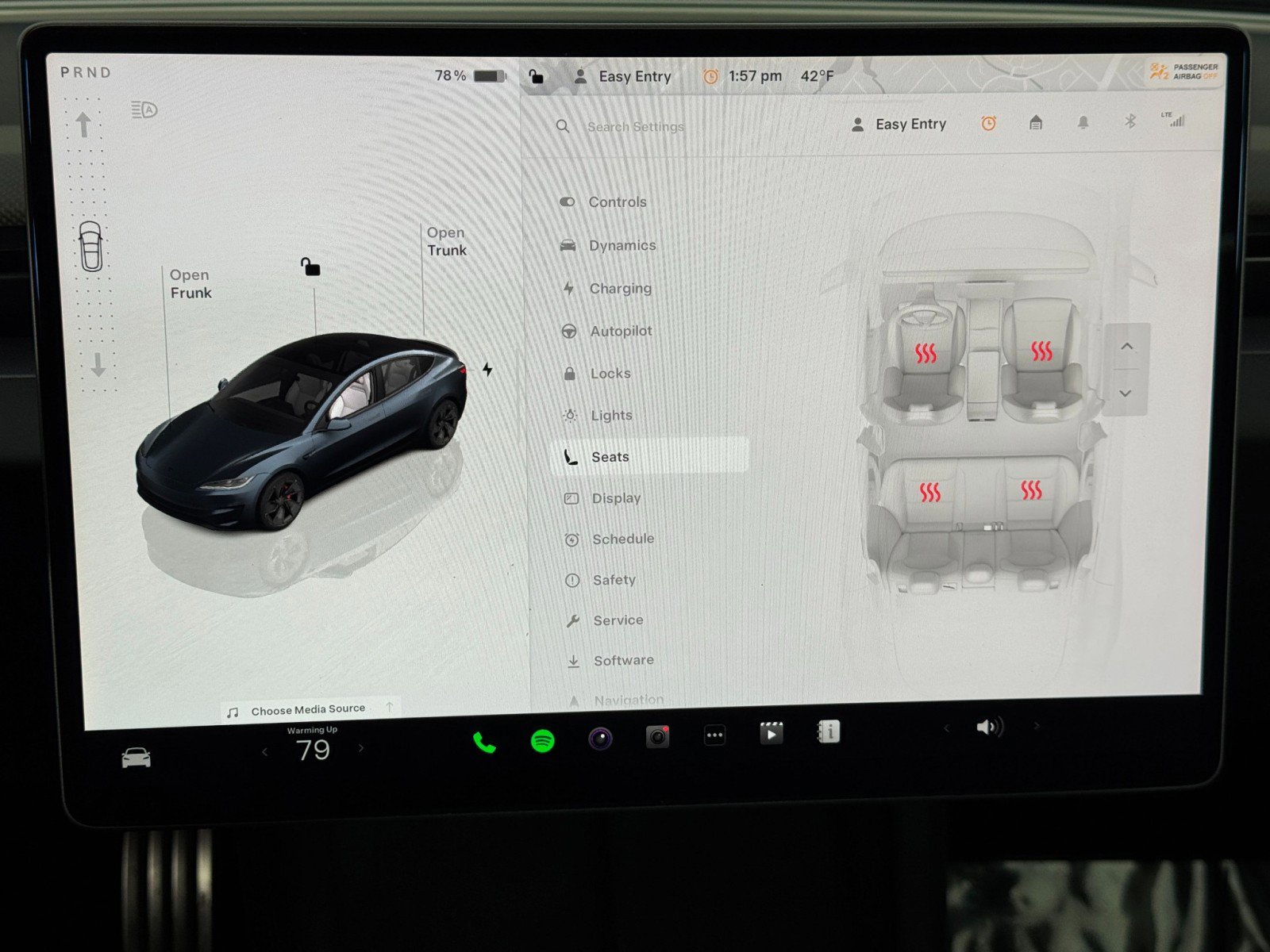This screenshot has width=1270, height=952.
Task: Open the app launcher with three dots
Action: pyautogui.click(x=714, y=736)
